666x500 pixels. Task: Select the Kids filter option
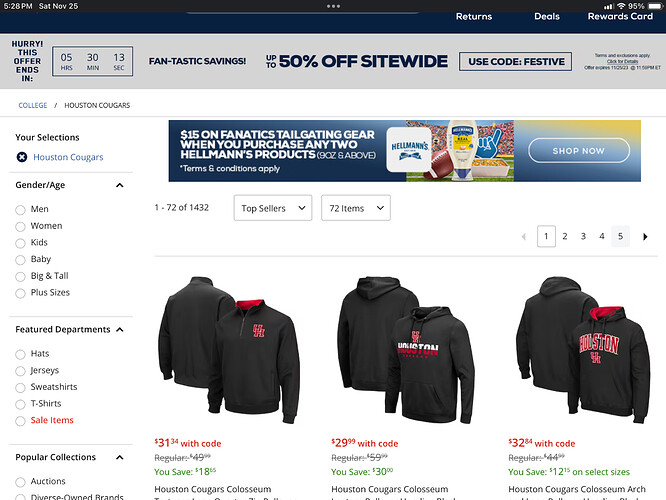click(20, 243)
